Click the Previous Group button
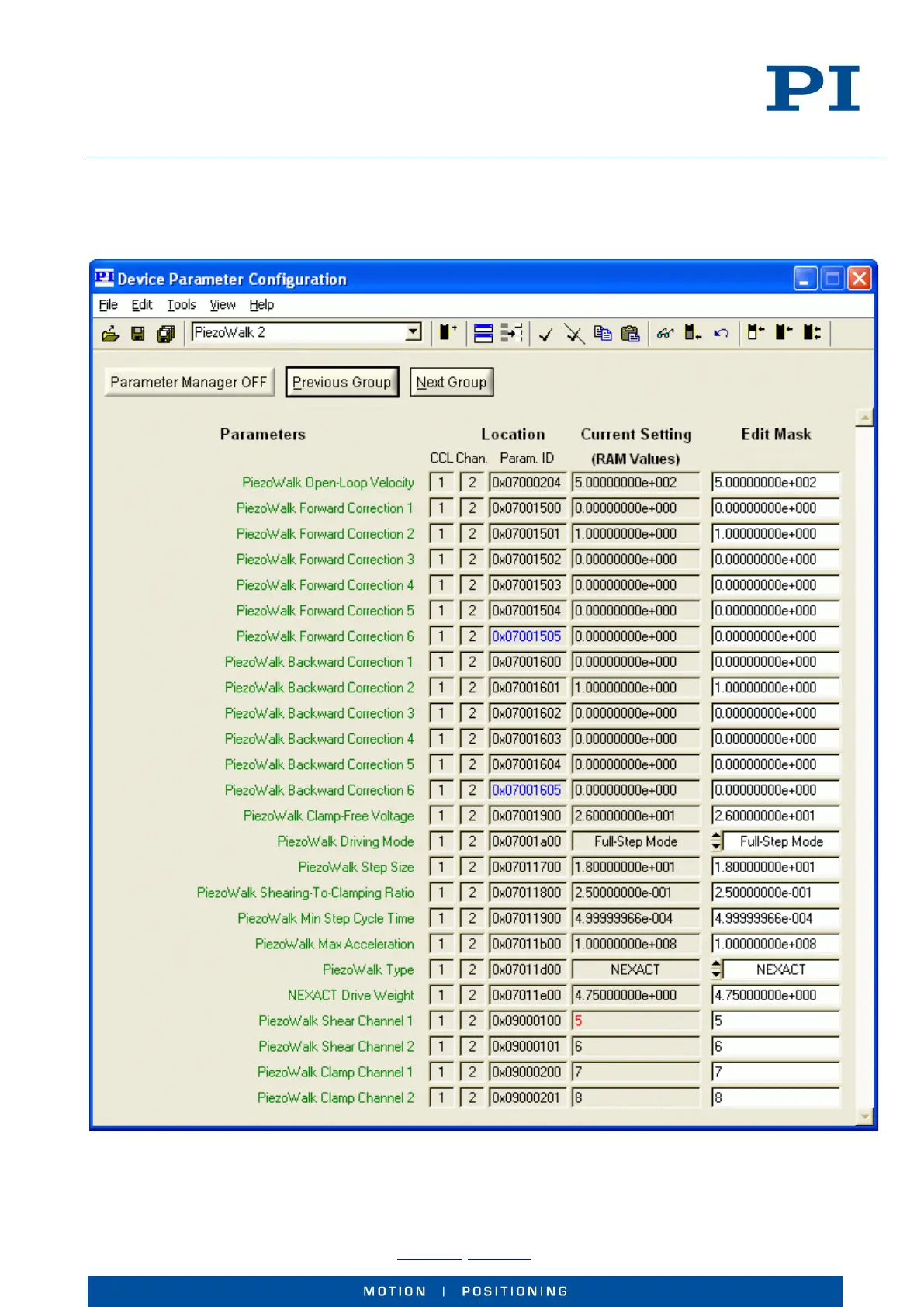Screen dimensions: 924x1307 click(x=341, y=382)
